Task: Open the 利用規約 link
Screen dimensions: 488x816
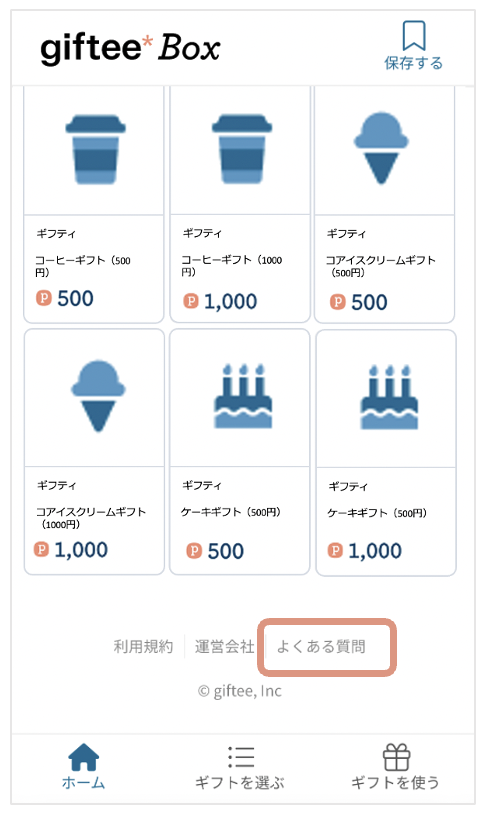Action: [x=143, y=647]
